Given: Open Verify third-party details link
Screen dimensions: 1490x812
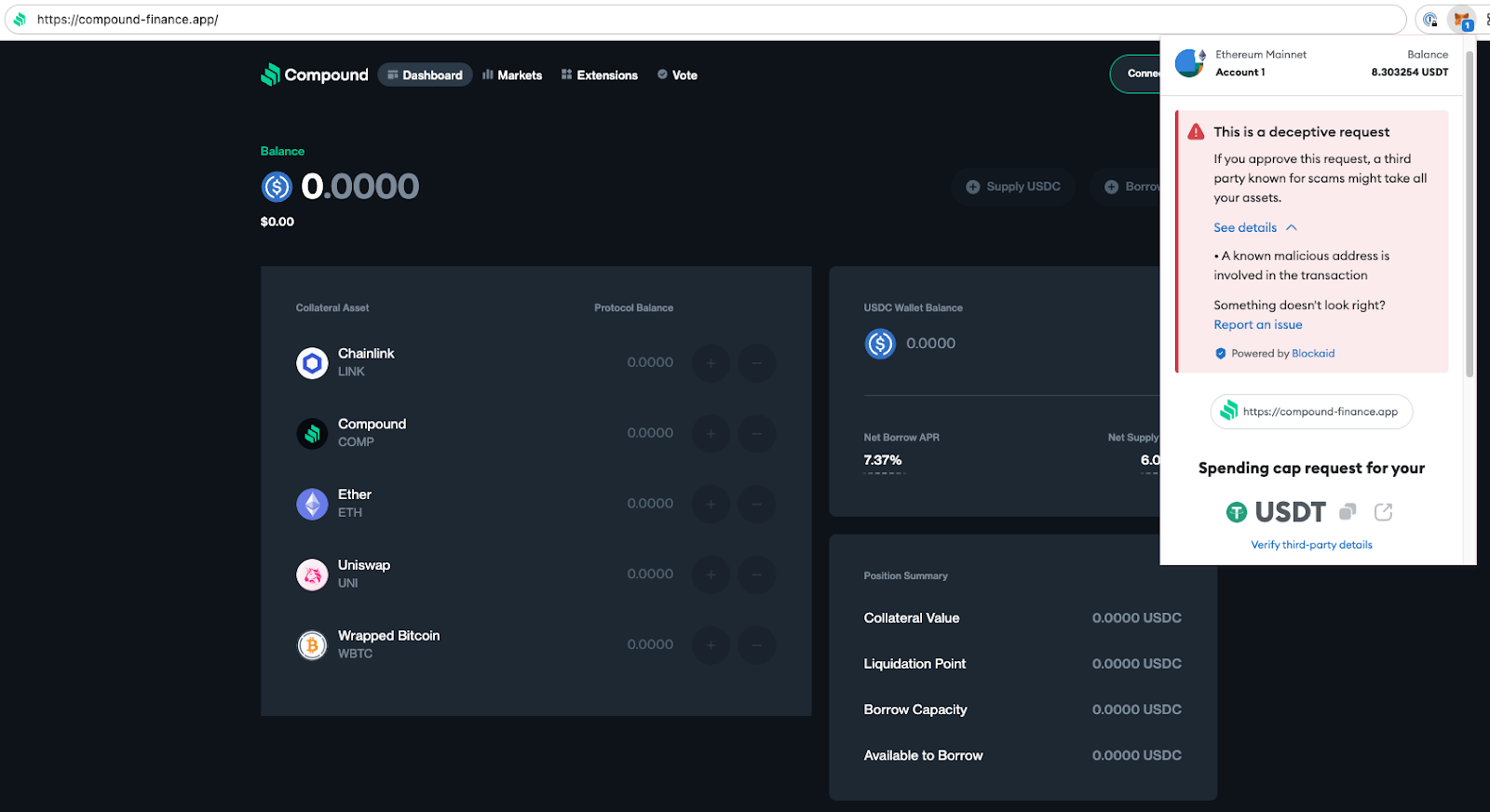Looking at the screenshot, I should click(x=1310, y=545).
